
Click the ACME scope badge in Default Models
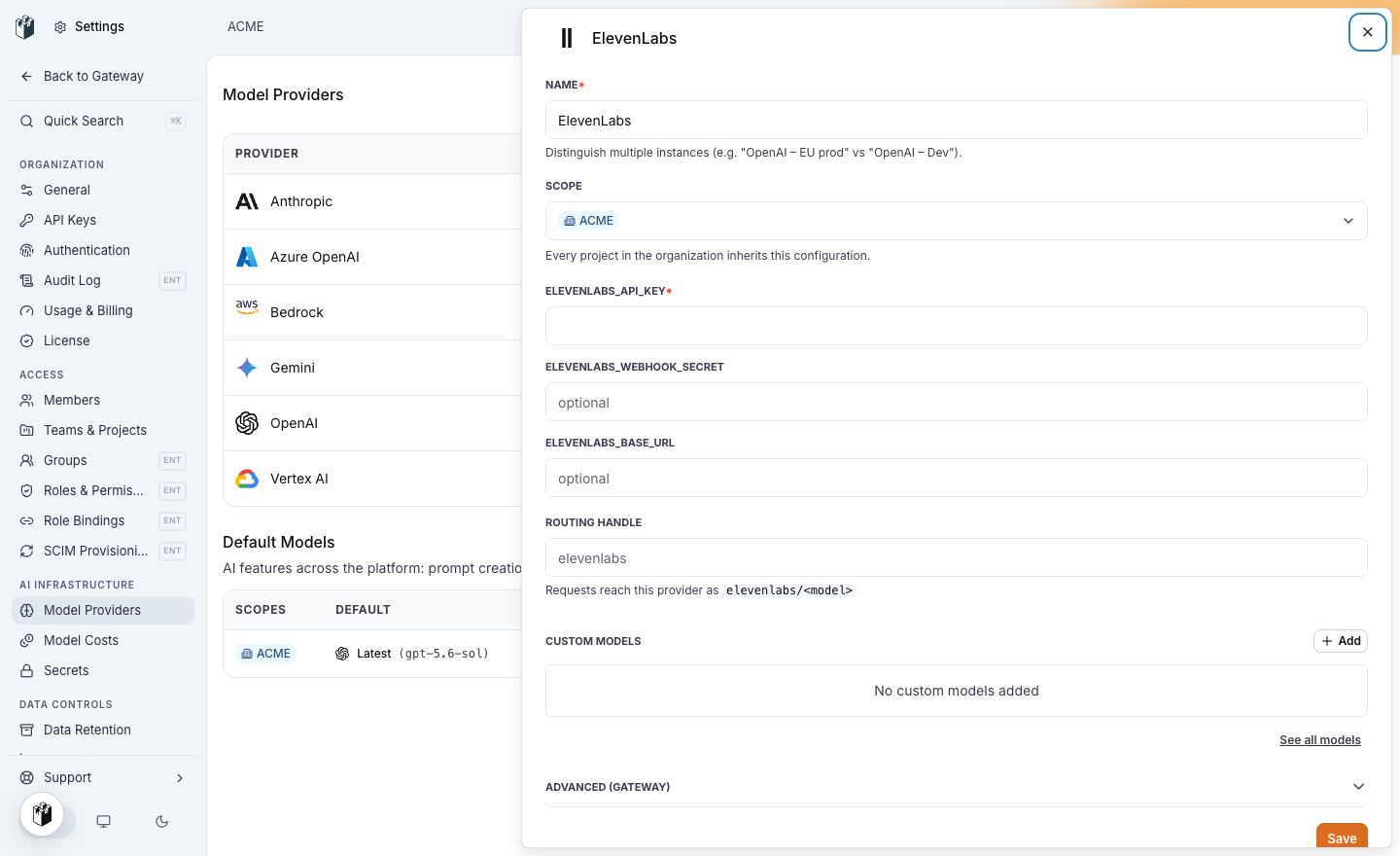pos(265,654)
